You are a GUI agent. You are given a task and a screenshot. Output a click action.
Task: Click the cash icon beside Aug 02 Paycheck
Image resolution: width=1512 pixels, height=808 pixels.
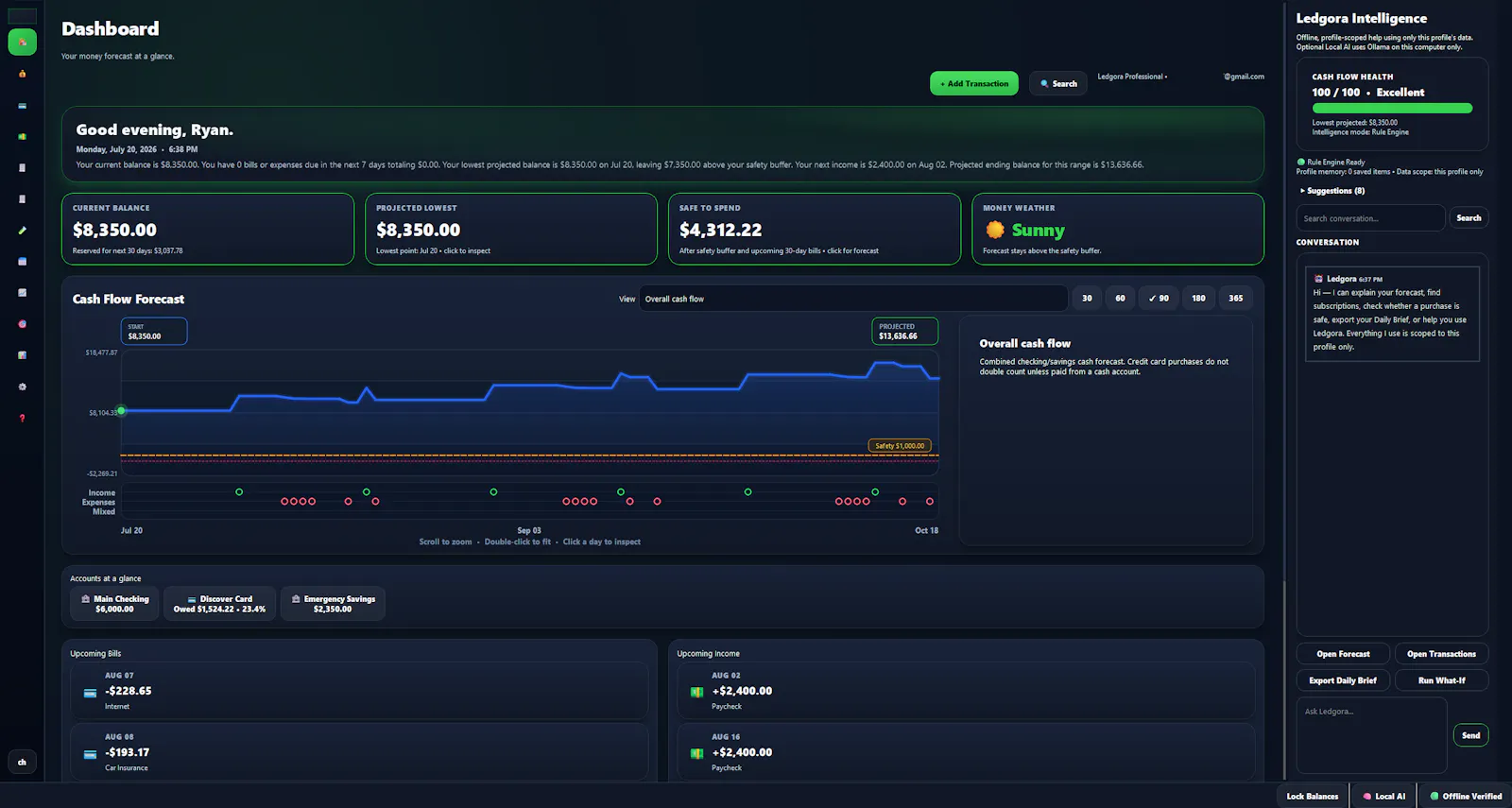pos(696,693)
